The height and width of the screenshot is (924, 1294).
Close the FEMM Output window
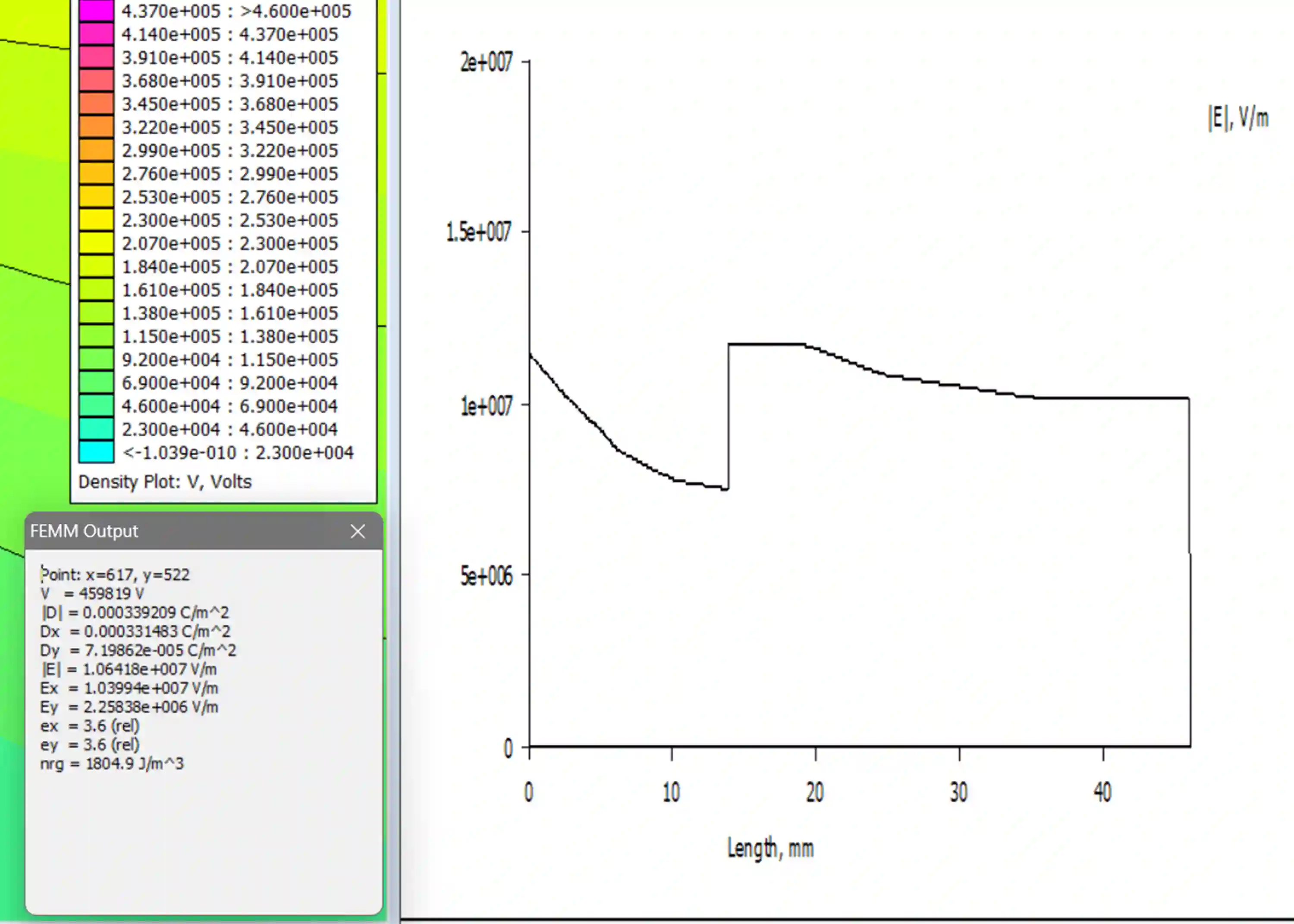[357, 531]
